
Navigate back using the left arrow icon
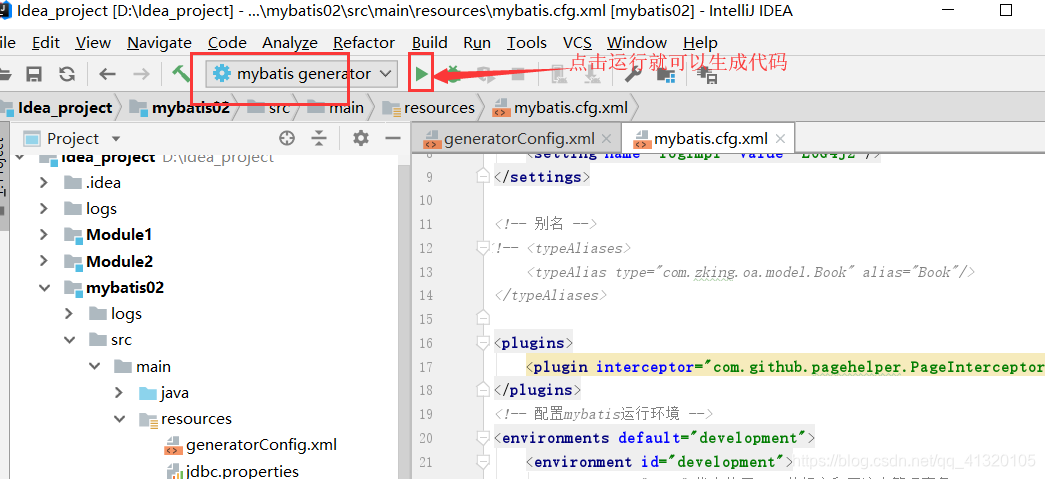point(107,74)
